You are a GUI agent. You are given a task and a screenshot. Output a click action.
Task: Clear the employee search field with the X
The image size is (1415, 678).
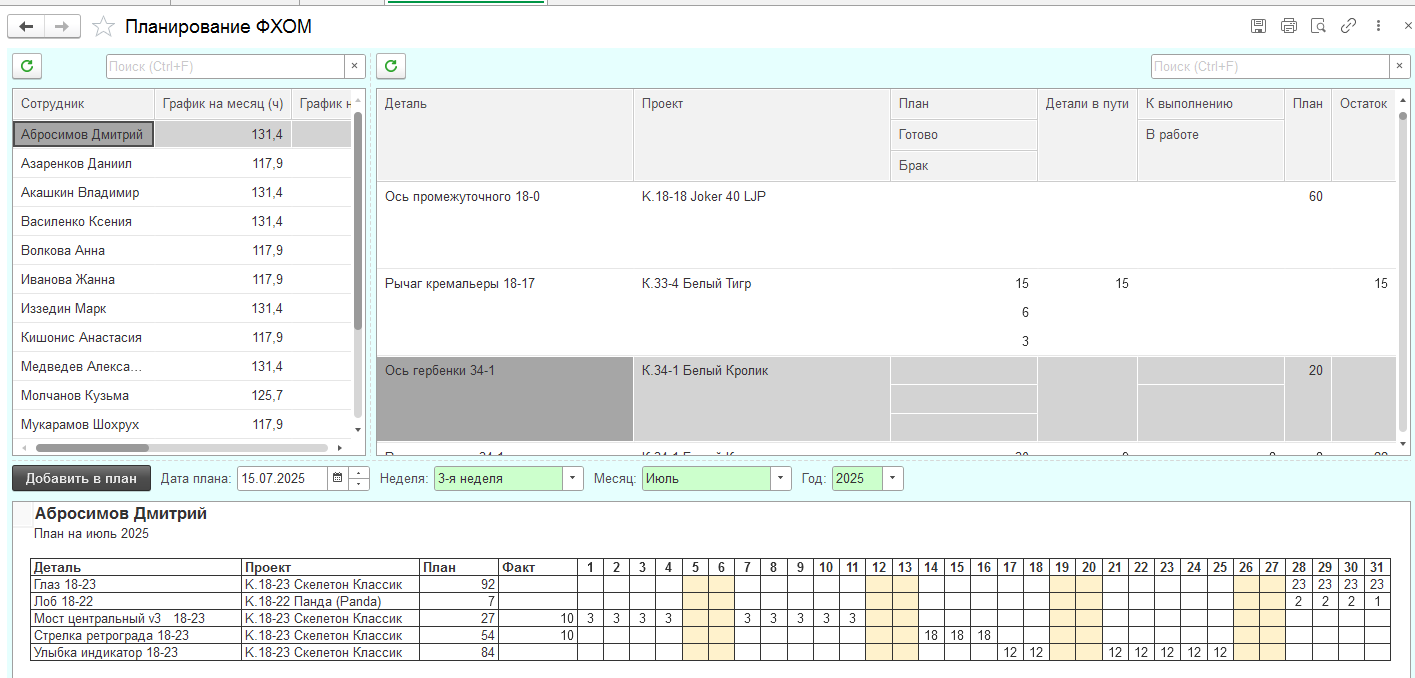click(354, 66)
